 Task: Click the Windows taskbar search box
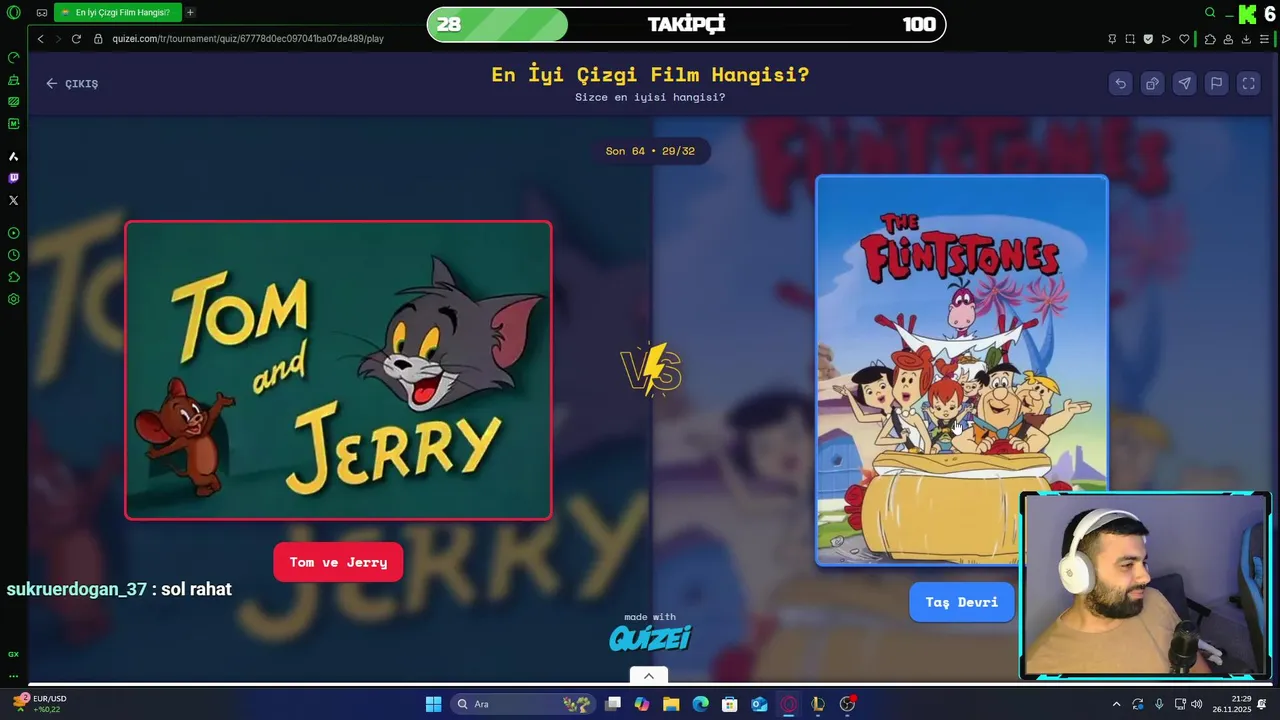coord(522,704)
